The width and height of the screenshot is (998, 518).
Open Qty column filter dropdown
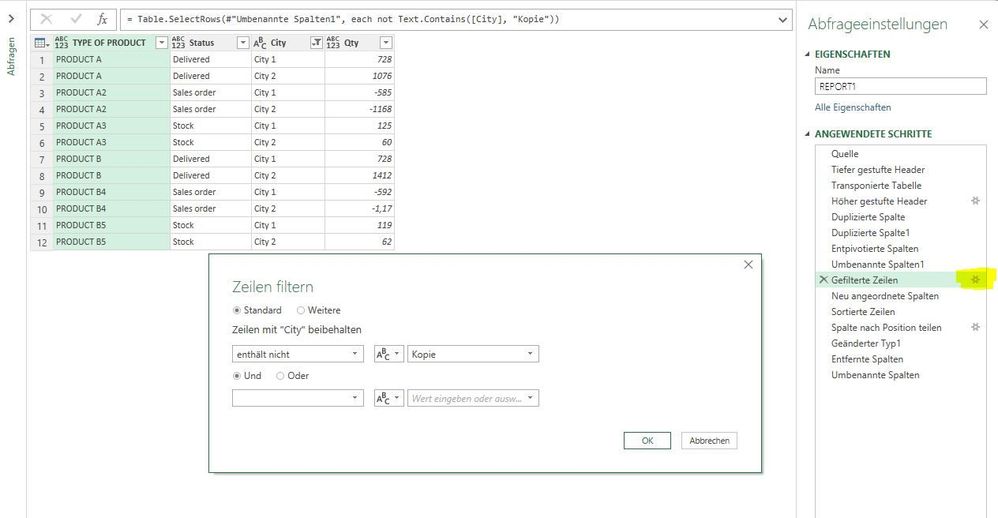click(386, 43)
